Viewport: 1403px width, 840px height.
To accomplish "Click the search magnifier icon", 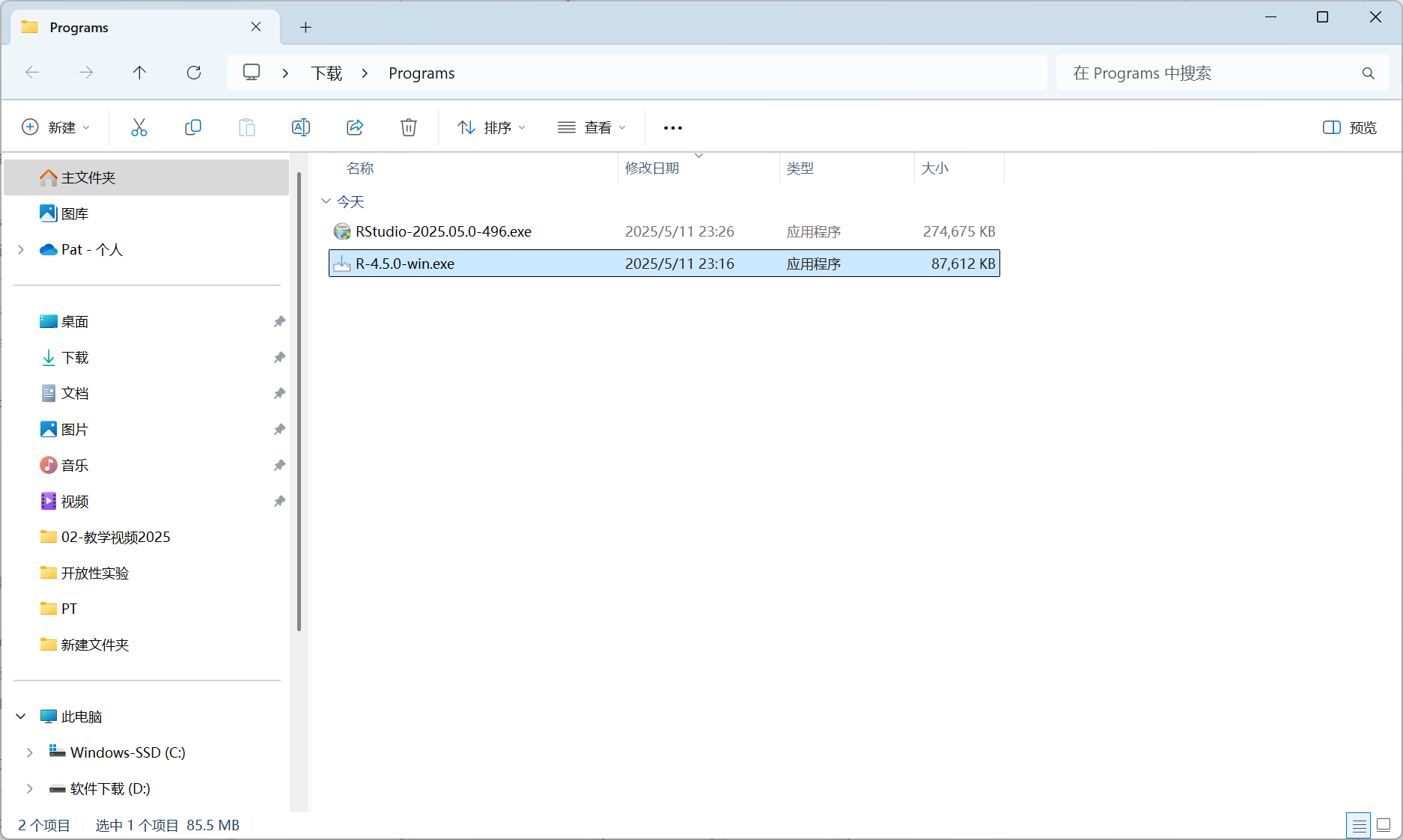I will click(1369, 73).
